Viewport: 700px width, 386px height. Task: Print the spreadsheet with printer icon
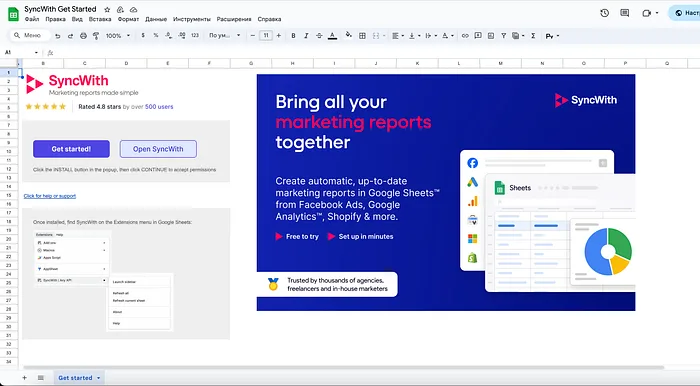pos(83,36)
